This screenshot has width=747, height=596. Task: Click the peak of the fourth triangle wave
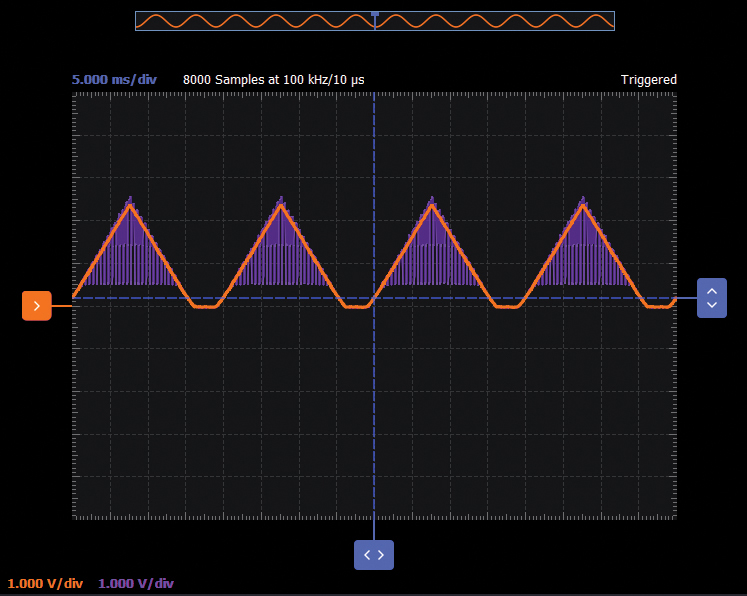click(x=584, y=204)
